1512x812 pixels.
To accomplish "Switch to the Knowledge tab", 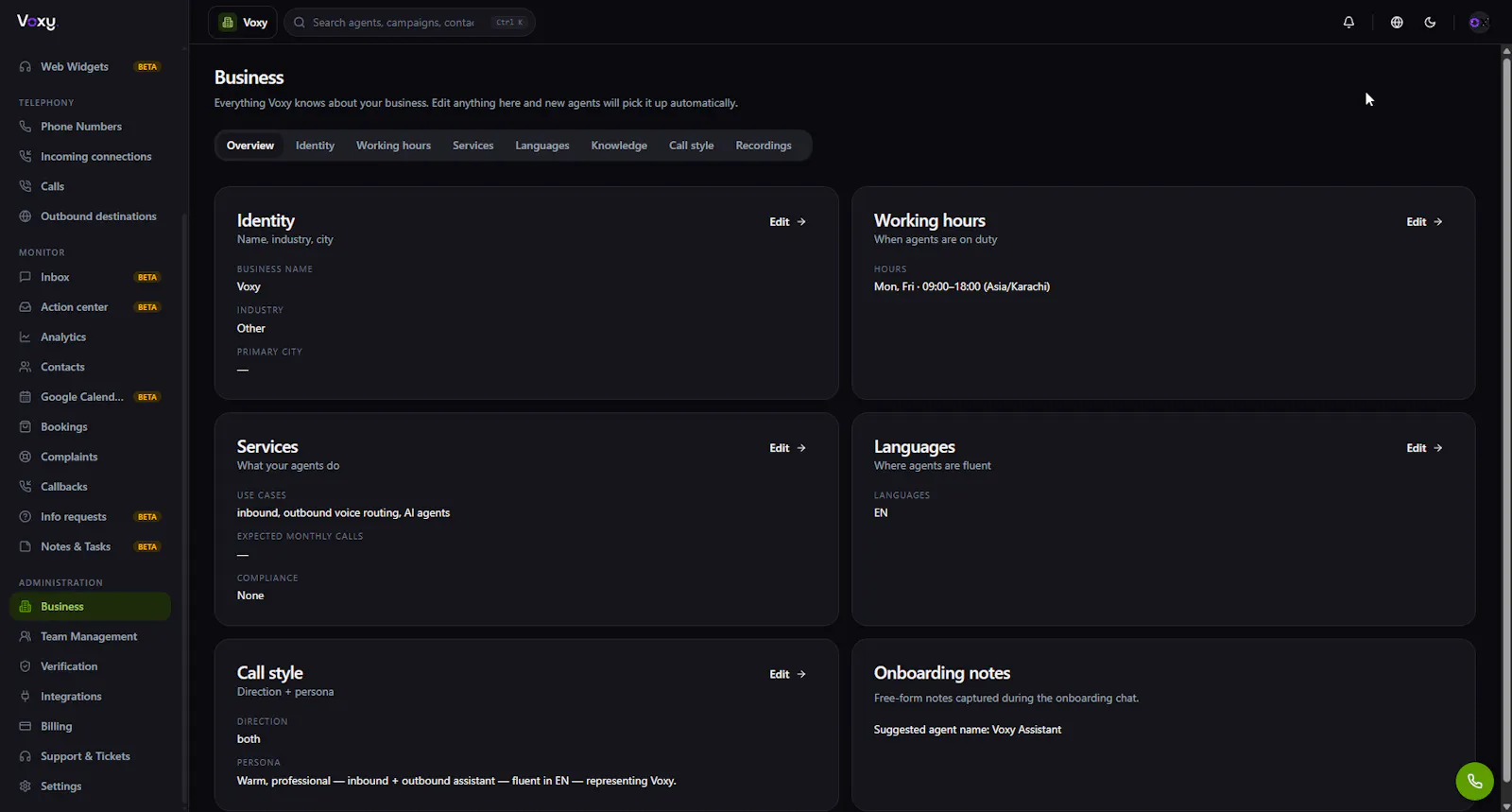I will click(619, 146).
